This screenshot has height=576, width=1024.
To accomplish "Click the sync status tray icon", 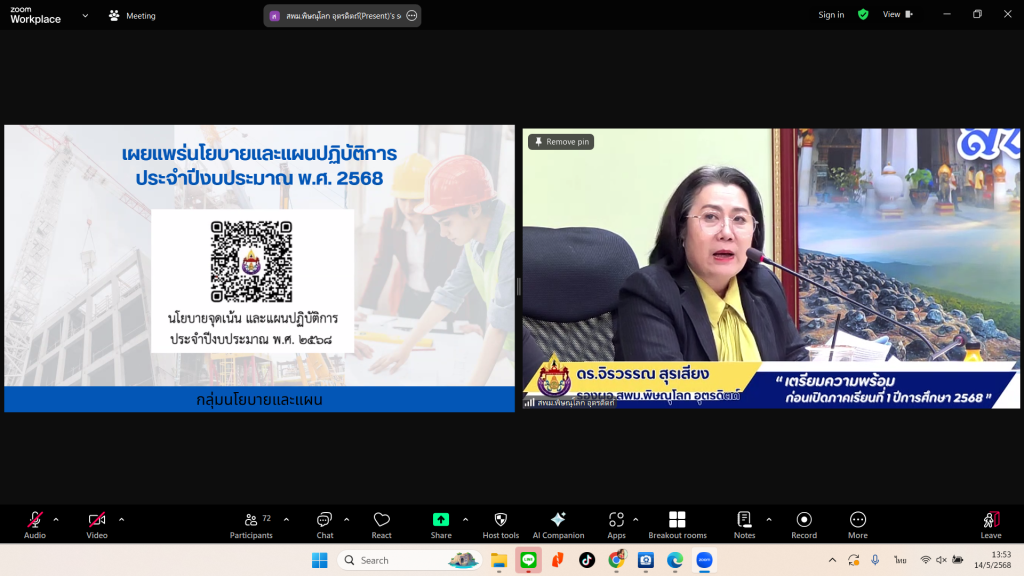I will click(854, 560).
